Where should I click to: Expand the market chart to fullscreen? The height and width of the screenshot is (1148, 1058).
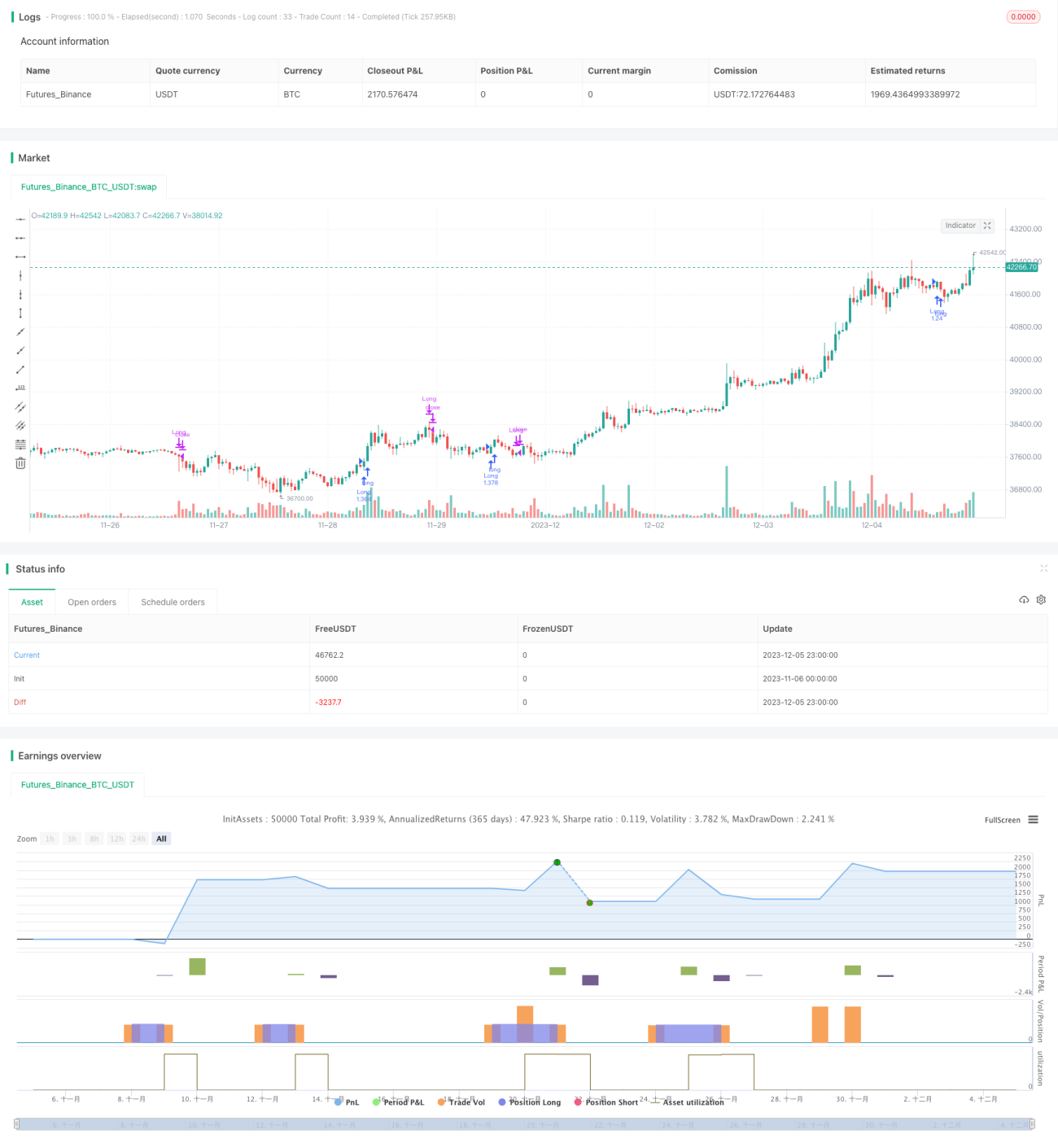(987, 226)
